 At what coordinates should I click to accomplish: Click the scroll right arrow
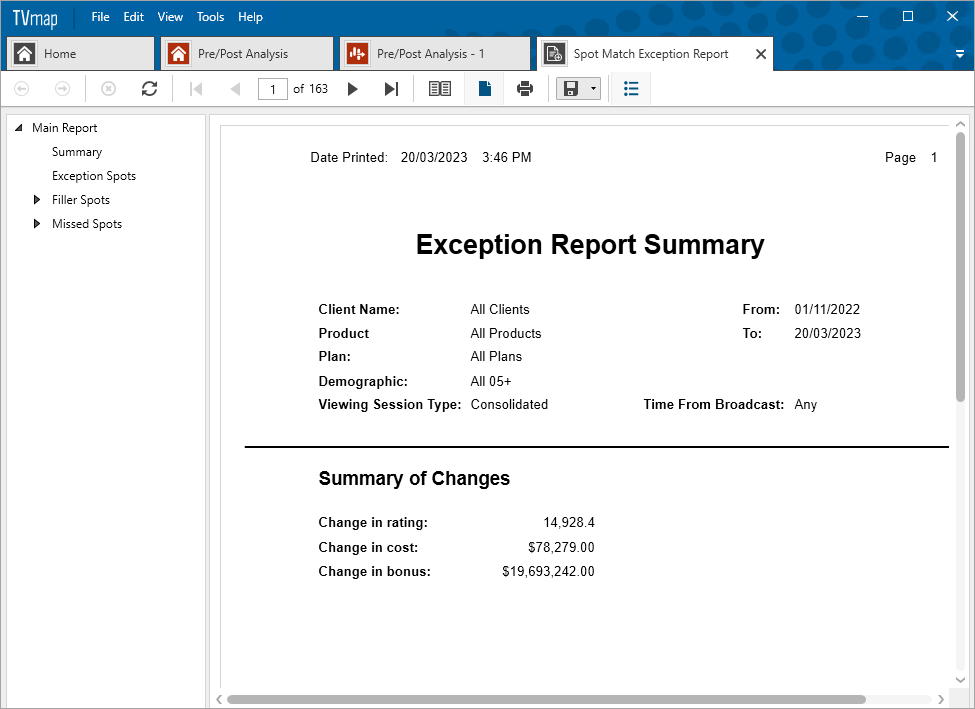tap(941, 699)
